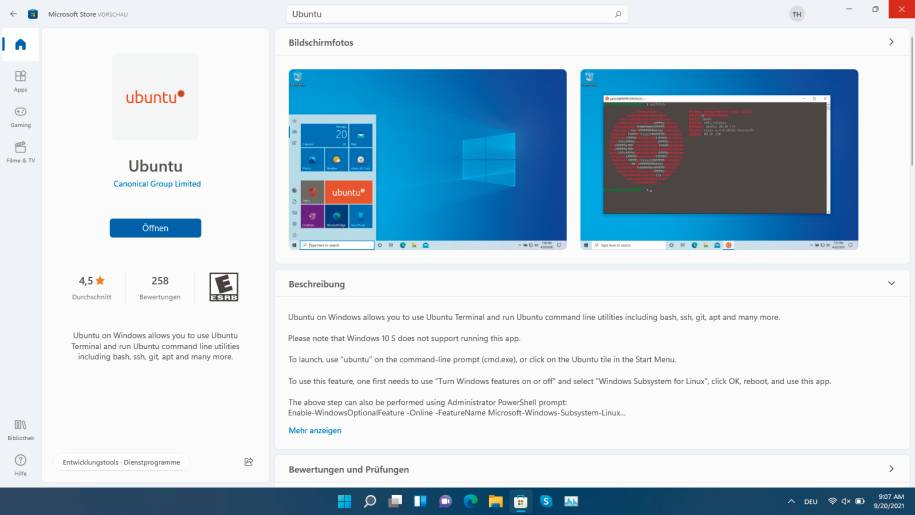Go to the Home section in sidebar
Viewport: 915px width, 515px height.
pyautogui.click(x=20, y=44)
